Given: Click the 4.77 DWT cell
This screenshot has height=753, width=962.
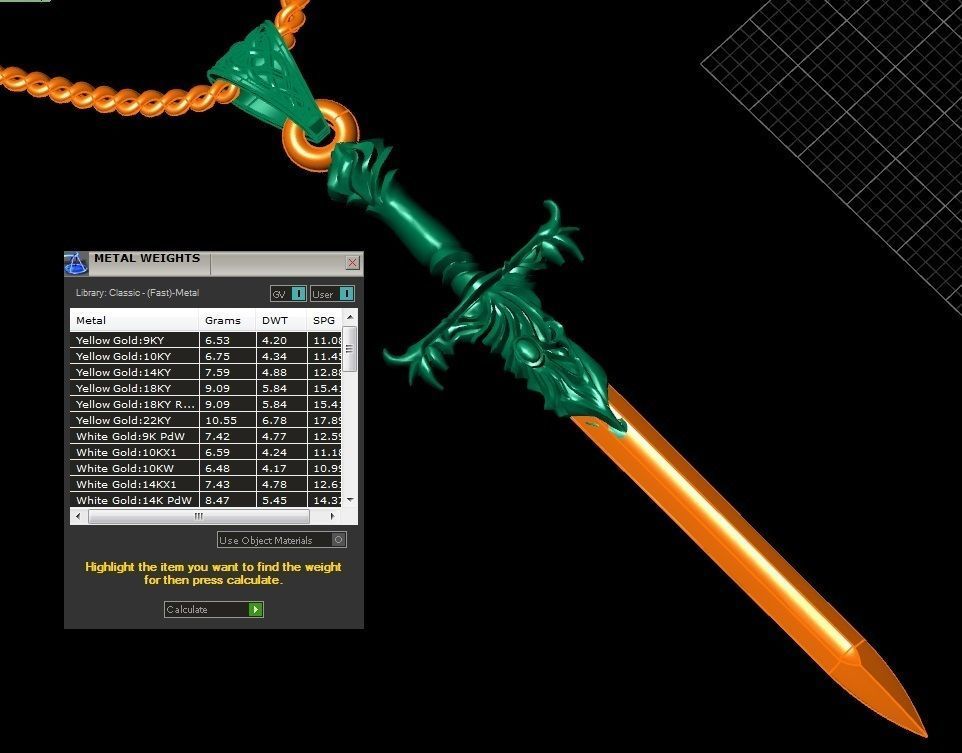Looking at the screenshot, I should coord(282,436).
